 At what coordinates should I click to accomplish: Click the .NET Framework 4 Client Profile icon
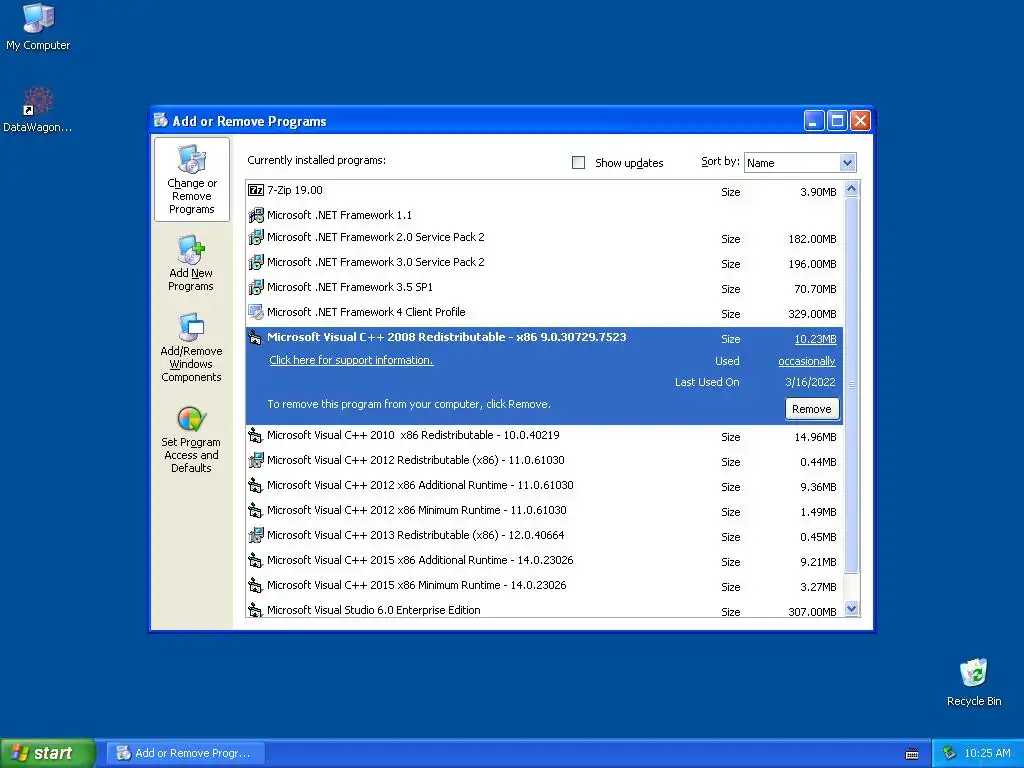pos(256,312)
